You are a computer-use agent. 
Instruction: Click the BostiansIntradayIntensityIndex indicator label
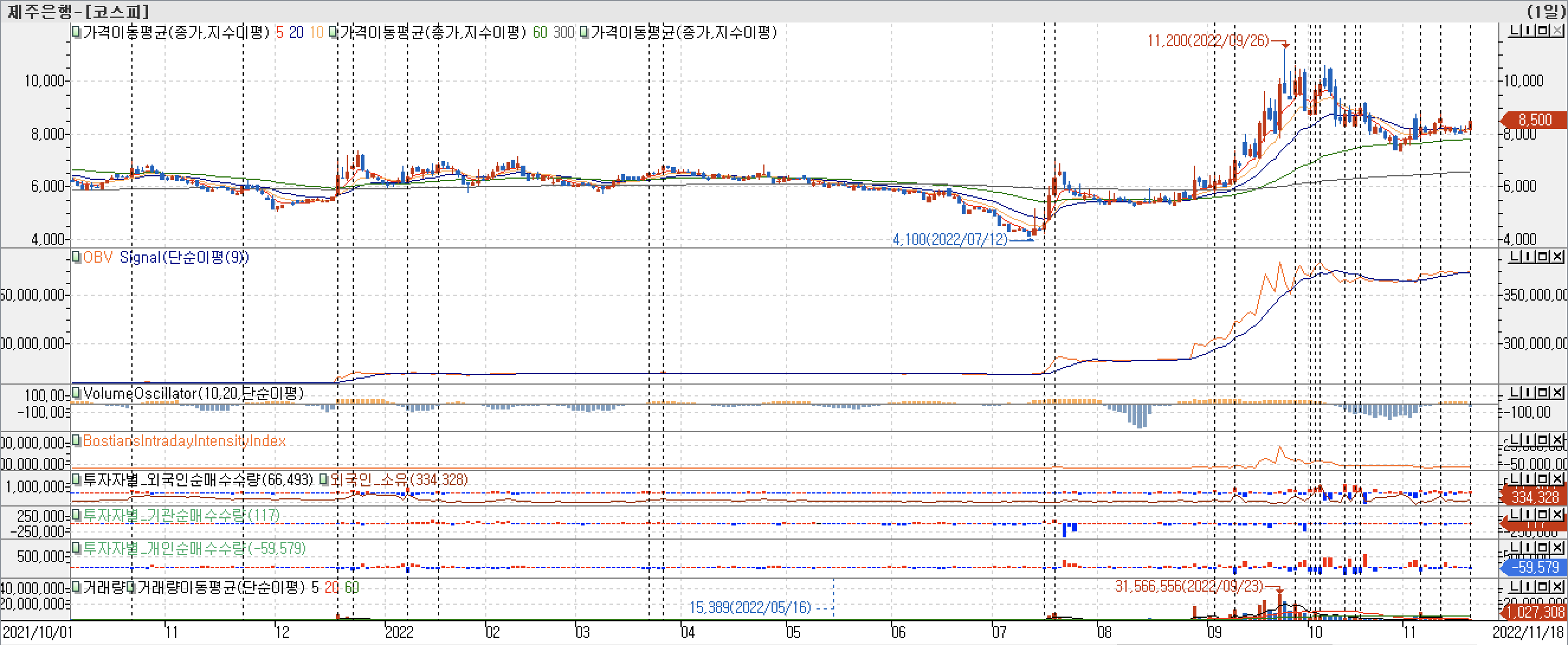tap(184, 440)
